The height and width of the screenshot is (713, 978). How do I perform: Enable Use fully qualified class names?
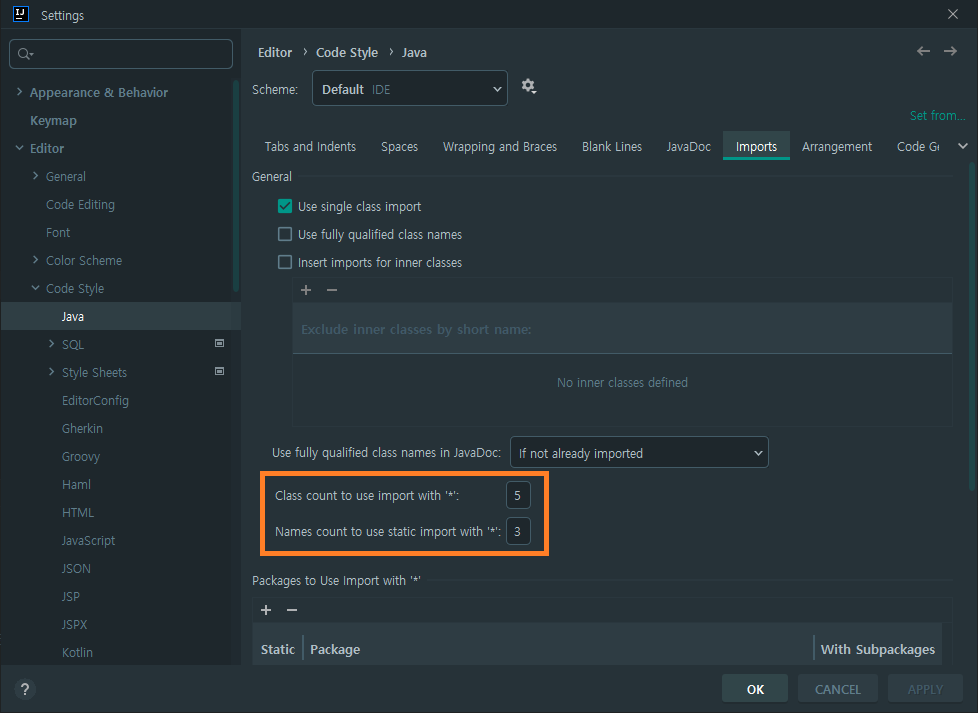point(285,234)
